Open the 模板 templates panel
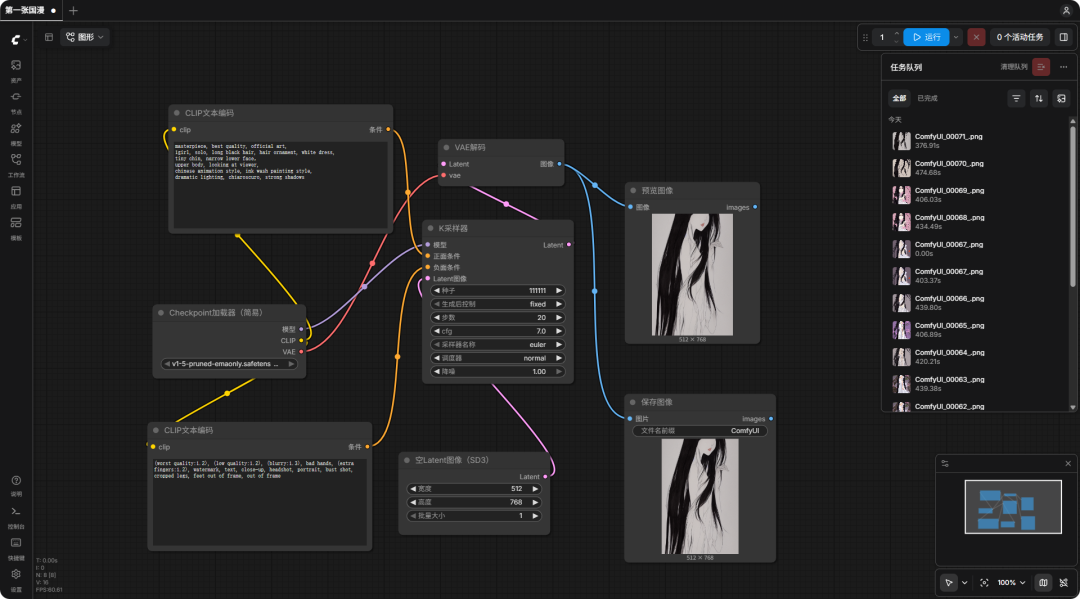1080x599 pixels. point(16,228)
